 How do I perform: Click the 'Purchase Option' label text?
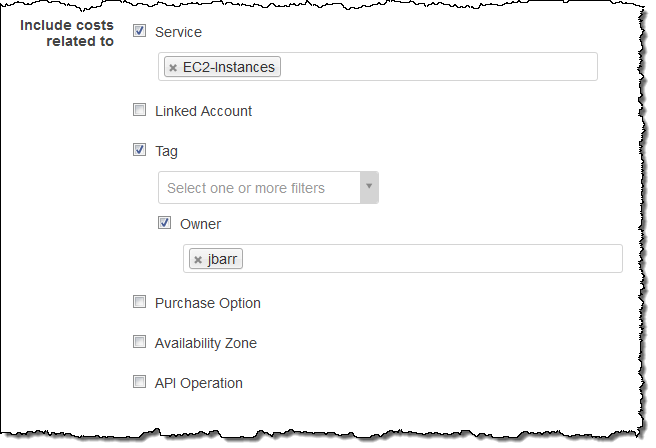(x=208, y=303)
